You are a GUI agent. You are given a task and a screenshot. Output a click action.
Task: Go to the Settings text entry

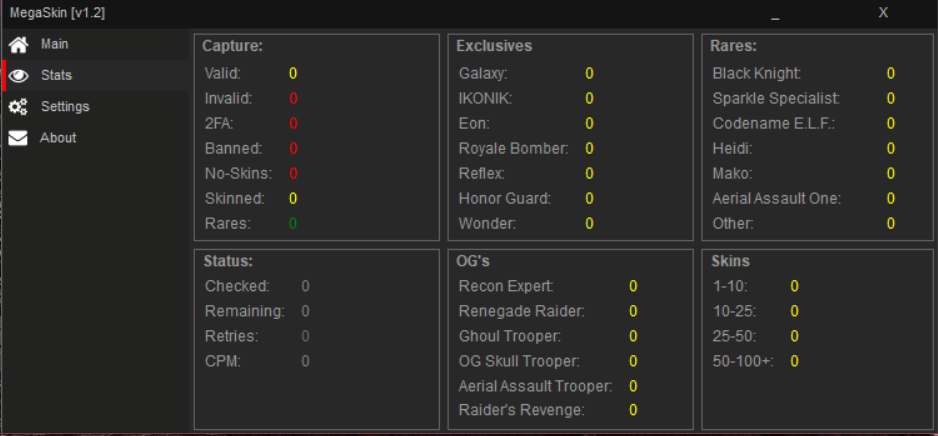tap(65, 107)
